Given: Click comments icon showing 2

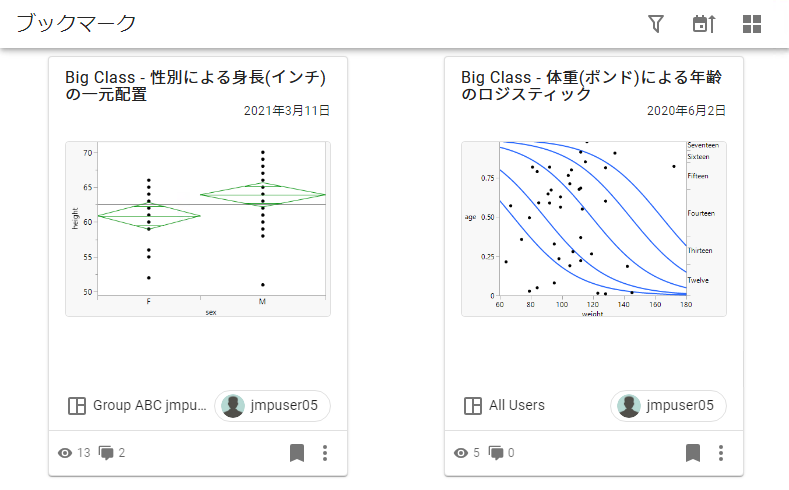Looking at the screenshot, I should 107,453.
